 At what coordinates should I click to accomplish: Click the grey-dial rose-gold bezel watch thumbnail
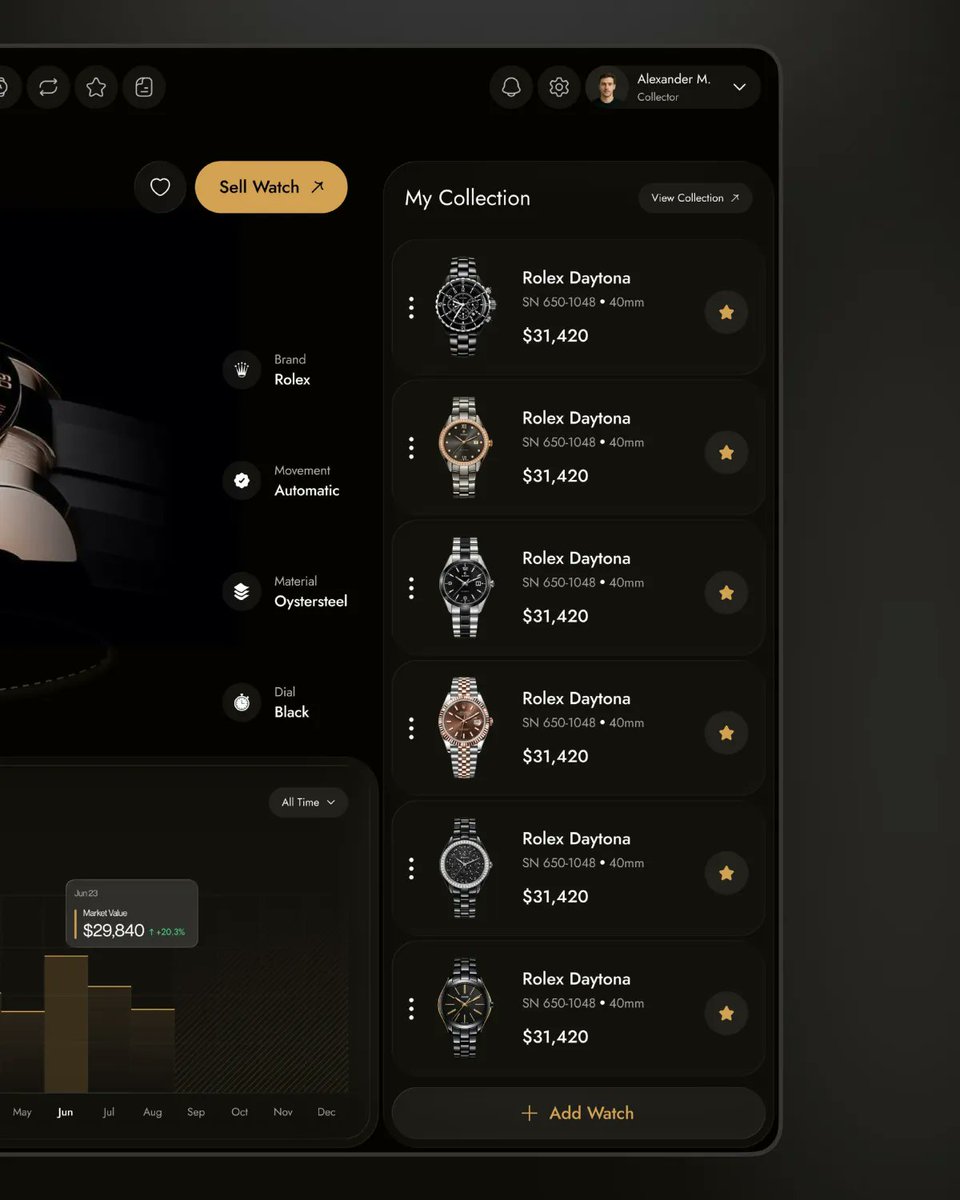[465, 447]
